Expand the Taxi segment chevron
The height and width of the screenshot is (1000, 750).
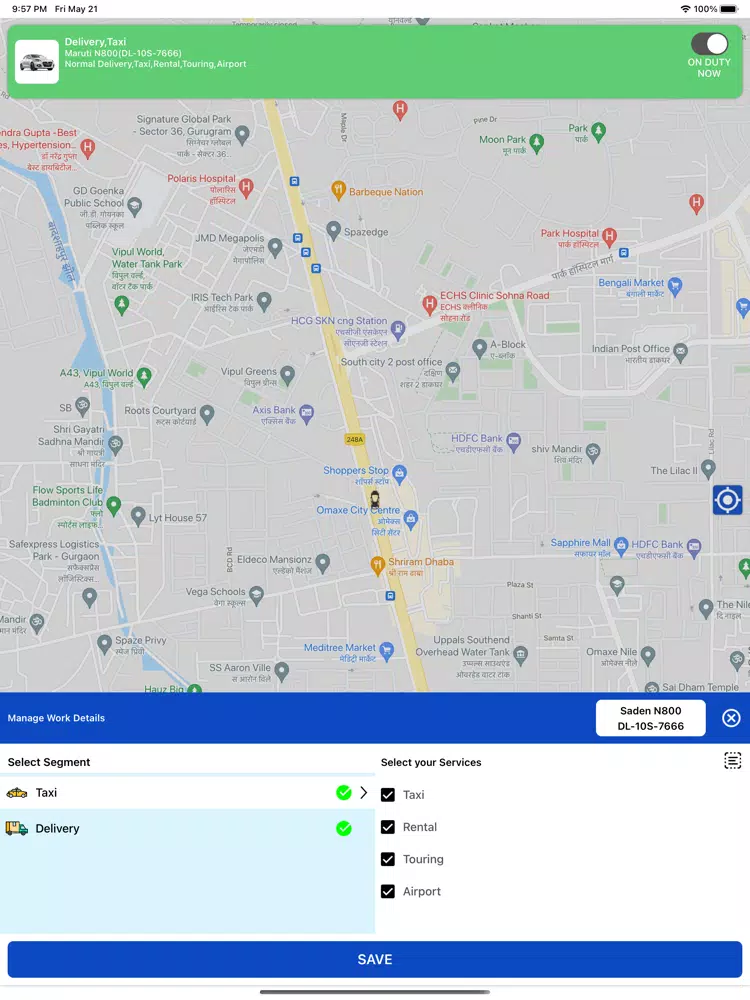(x=364, y=793)
